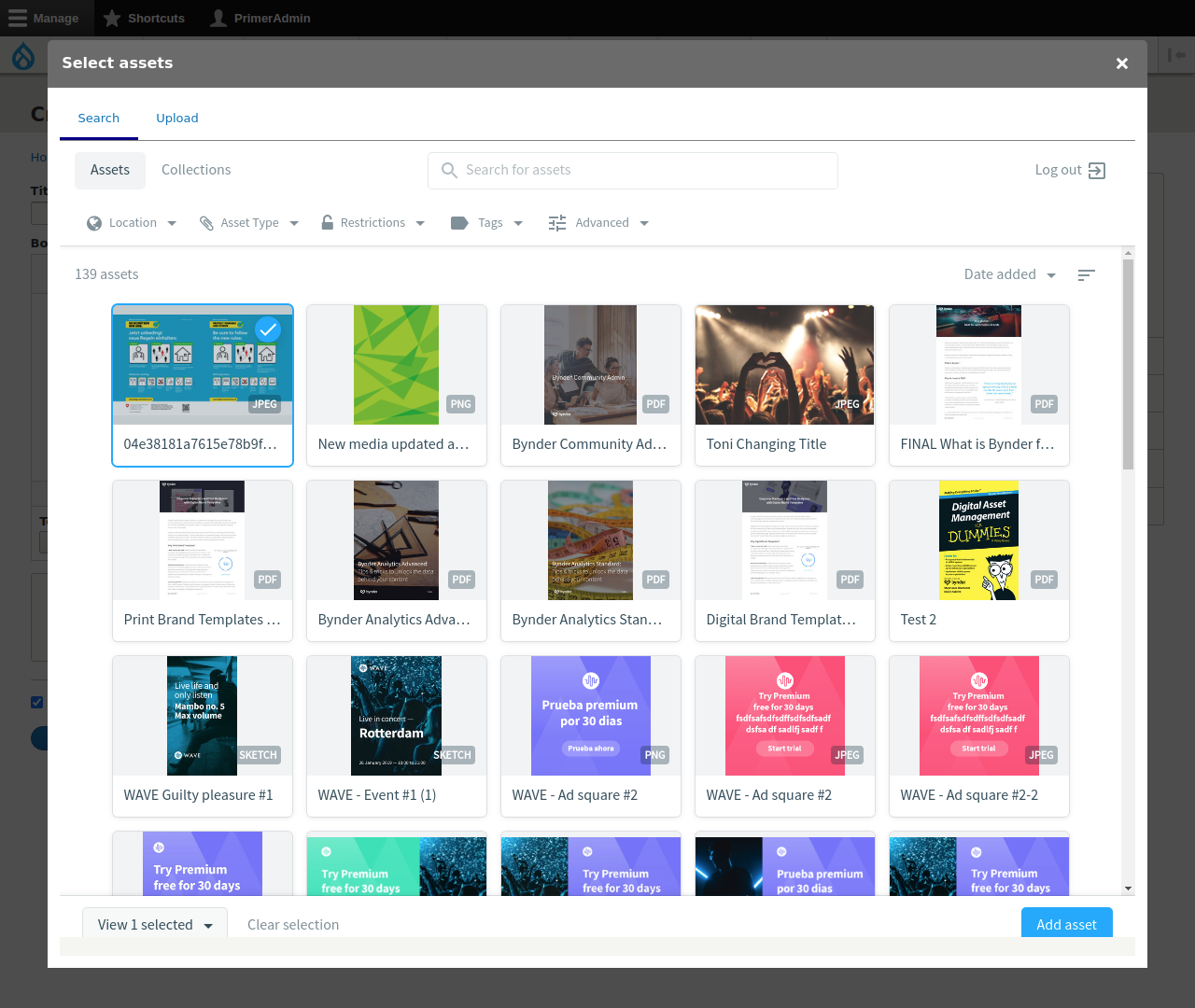This screenshot has width=1195, height=1008.
Task: Click the Shortcuts star icon
Action: 112,18
